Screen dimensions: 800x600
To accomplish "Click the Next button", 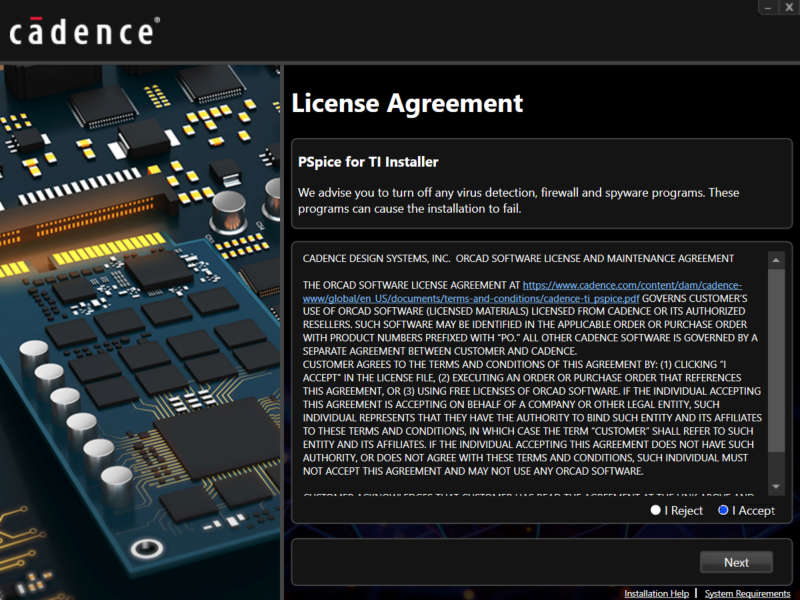I will 736,562.
